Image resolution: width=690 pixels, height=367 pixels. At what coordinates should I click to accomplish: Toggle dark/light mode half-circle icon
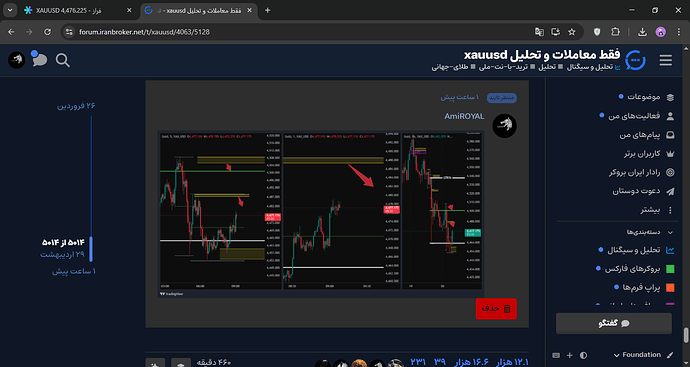point(584,355)
